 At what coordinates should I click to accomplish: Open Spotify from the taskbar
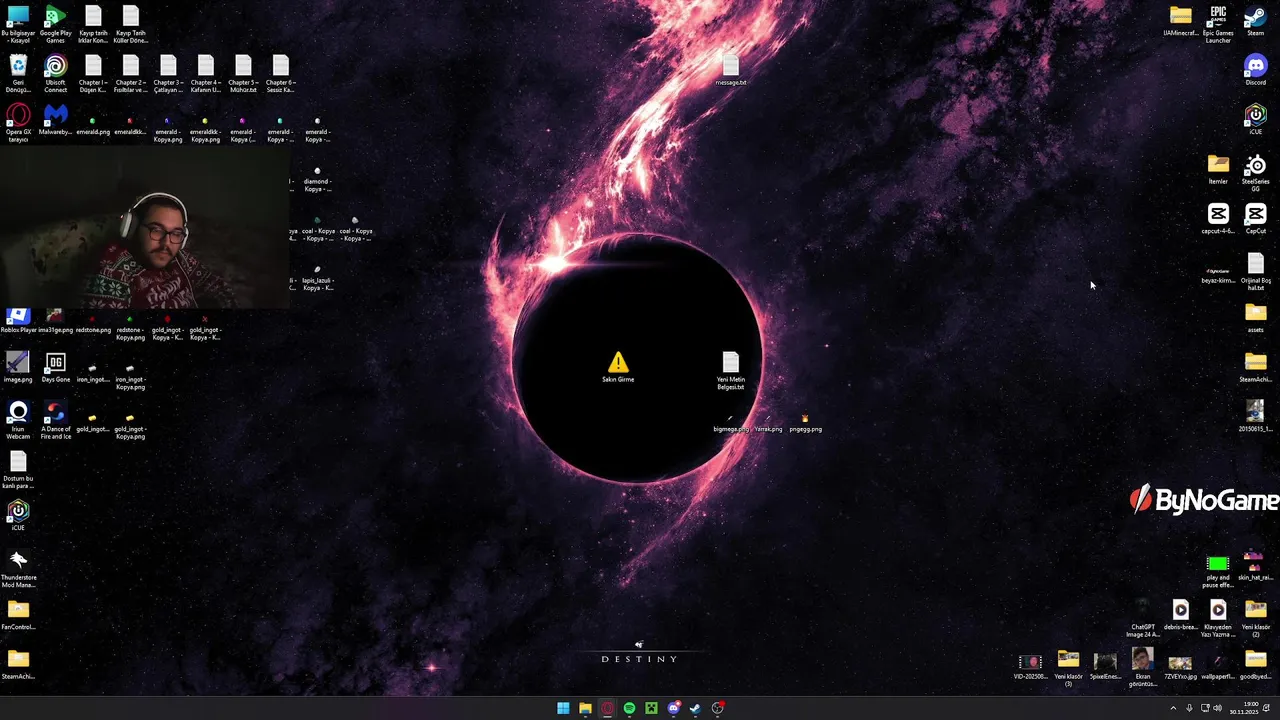click(x=629, y=708)
